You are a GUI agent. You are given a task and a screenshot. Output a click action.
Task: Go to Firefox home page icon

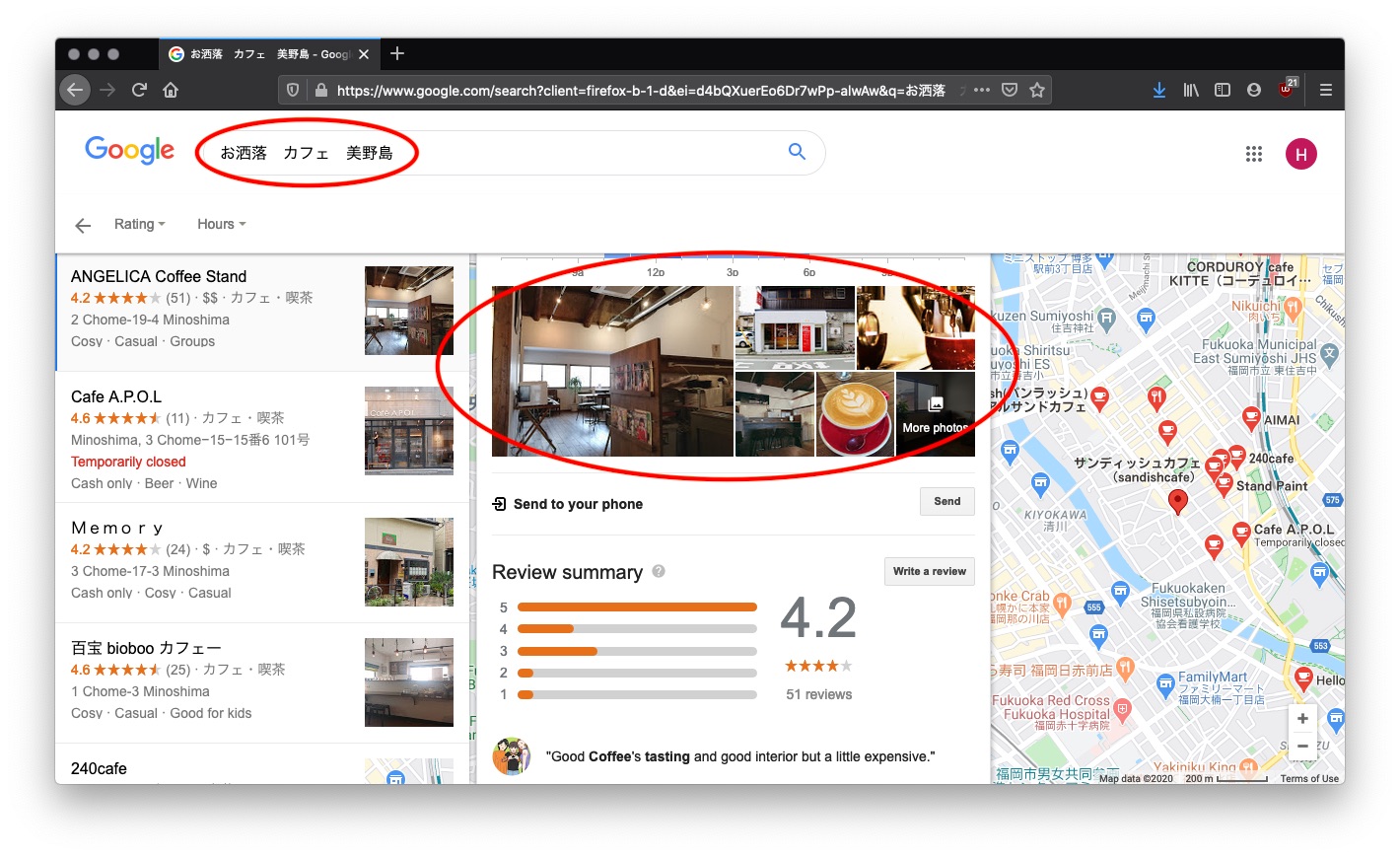coord(171,90)
